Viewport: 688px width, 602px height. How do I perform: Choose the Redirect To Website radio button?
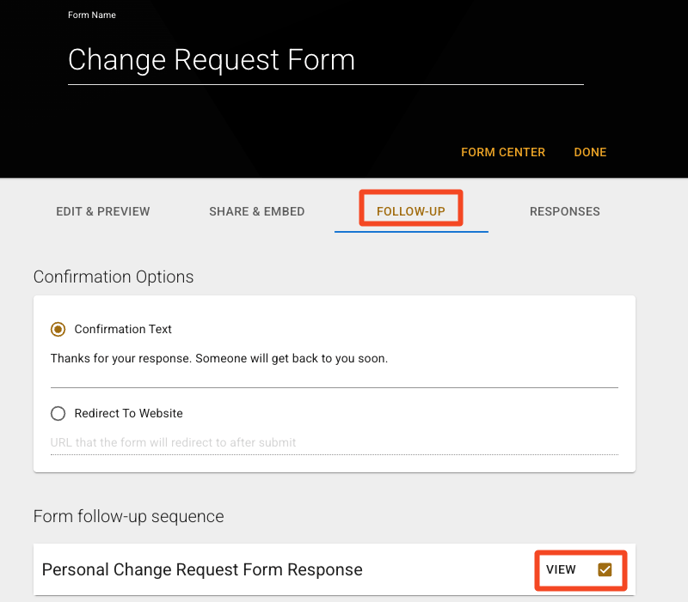[x=58, y=413]
